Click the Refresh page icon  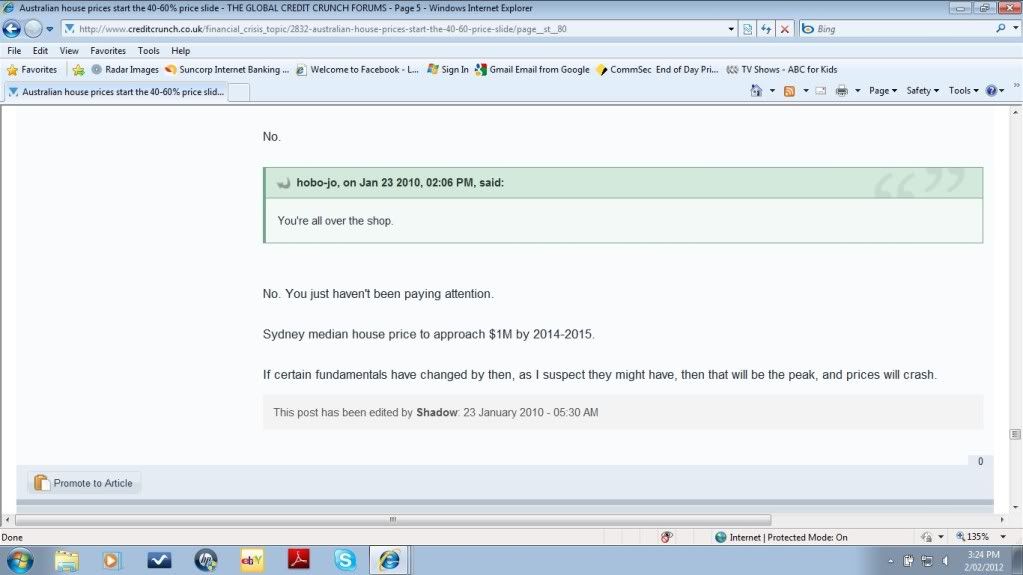766,29
